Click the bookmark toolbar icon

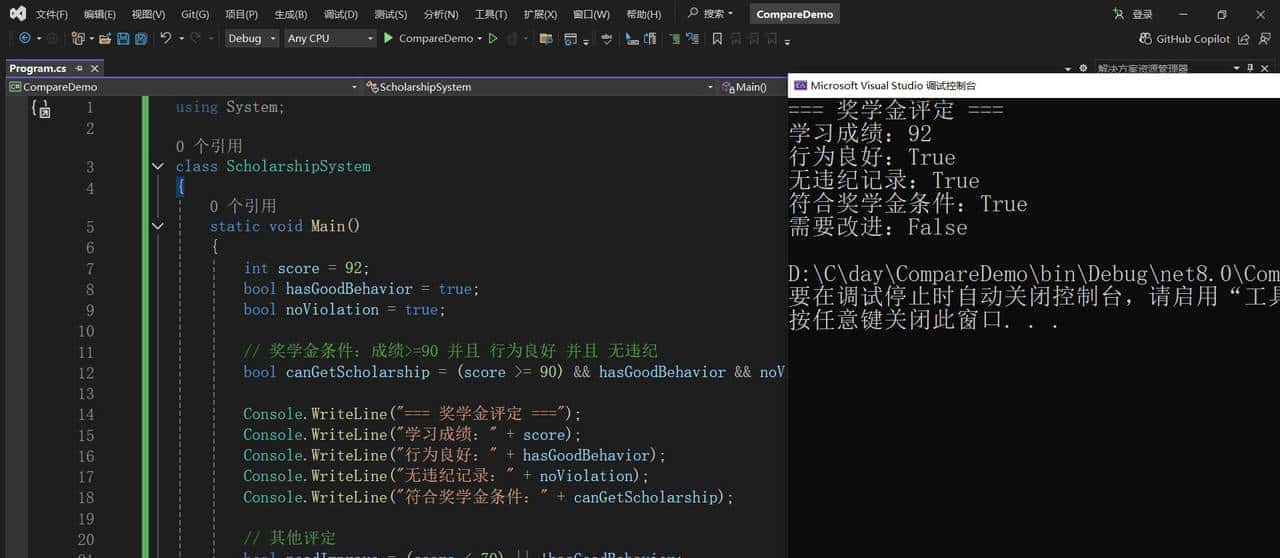point(717,38)
